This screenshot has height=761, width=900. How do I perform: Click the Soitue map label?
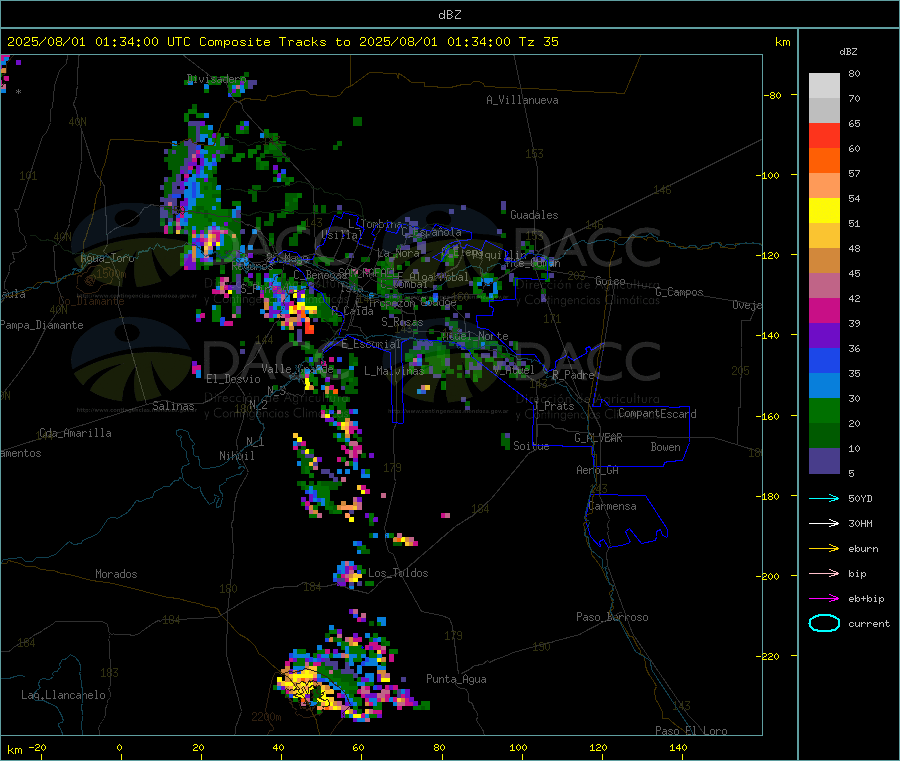point(531,446)
